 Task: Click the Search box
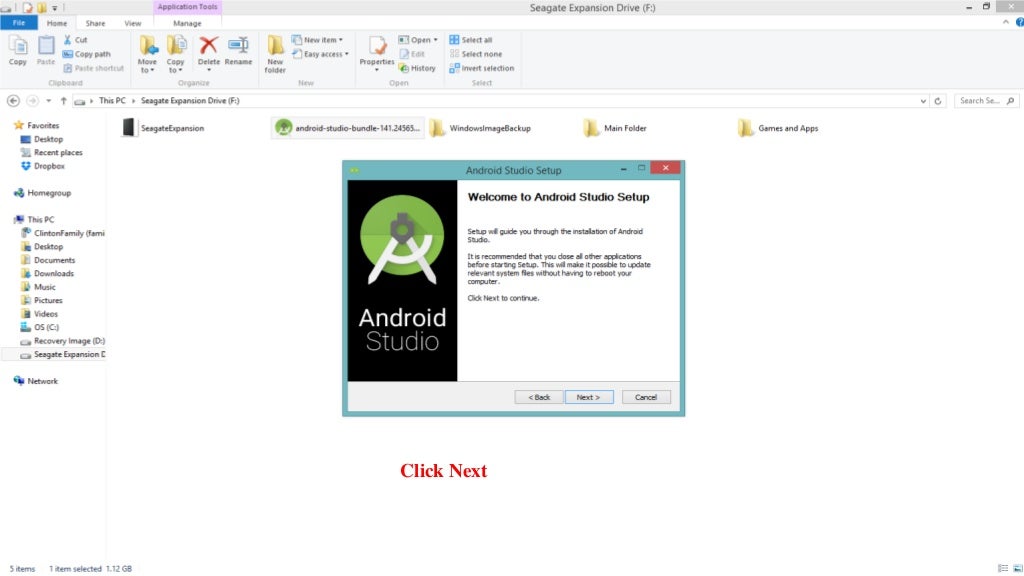point(985,101)
